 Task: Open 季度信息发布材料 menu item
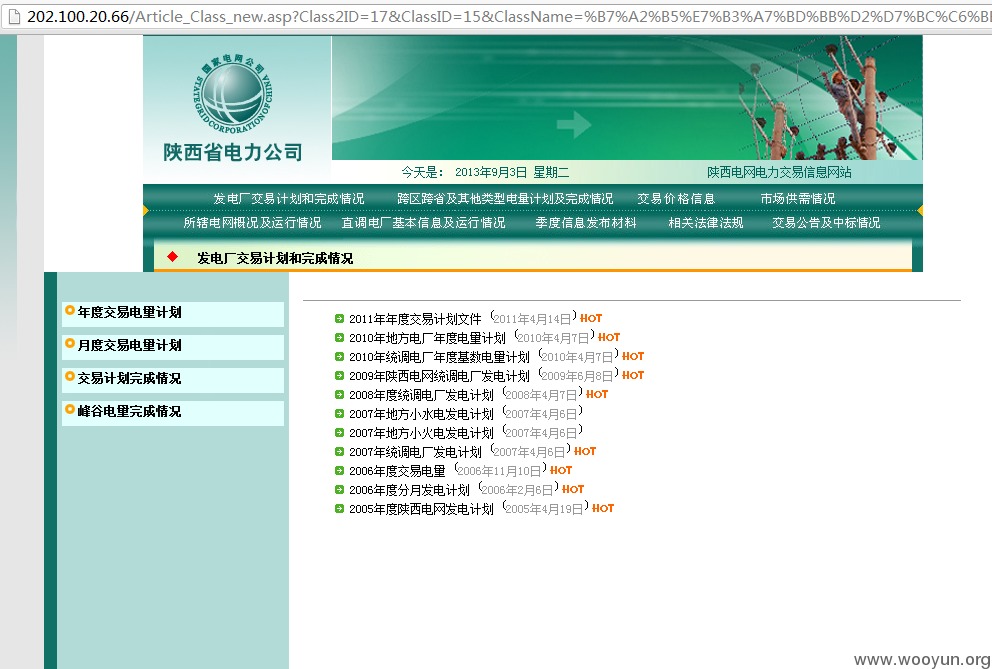[x=586, y=223]
